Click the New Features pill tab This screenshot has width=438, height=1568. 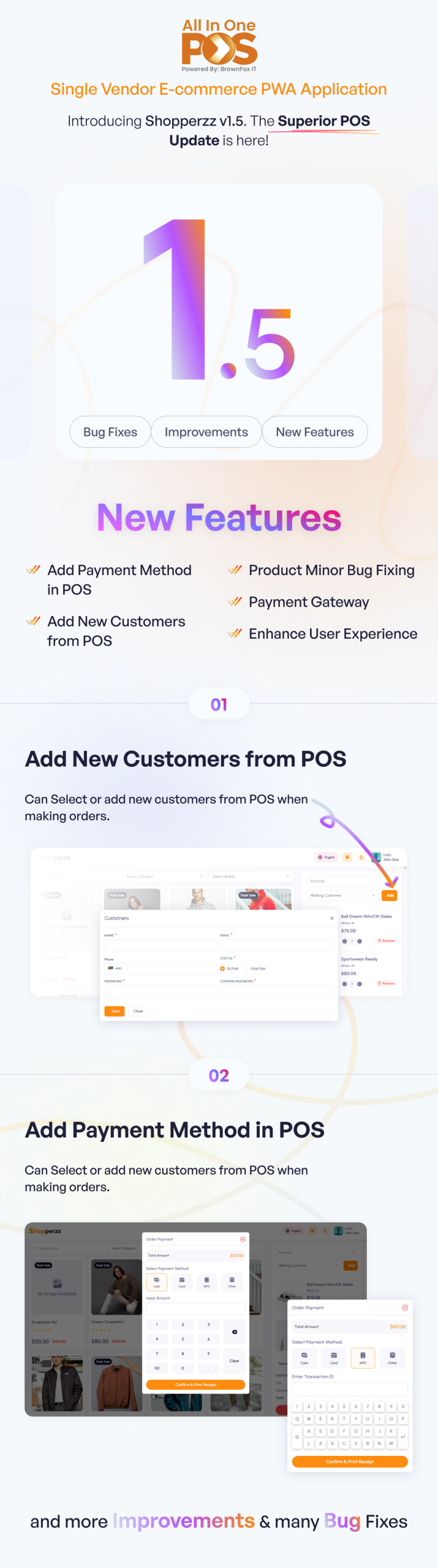(x=315, y=432)
